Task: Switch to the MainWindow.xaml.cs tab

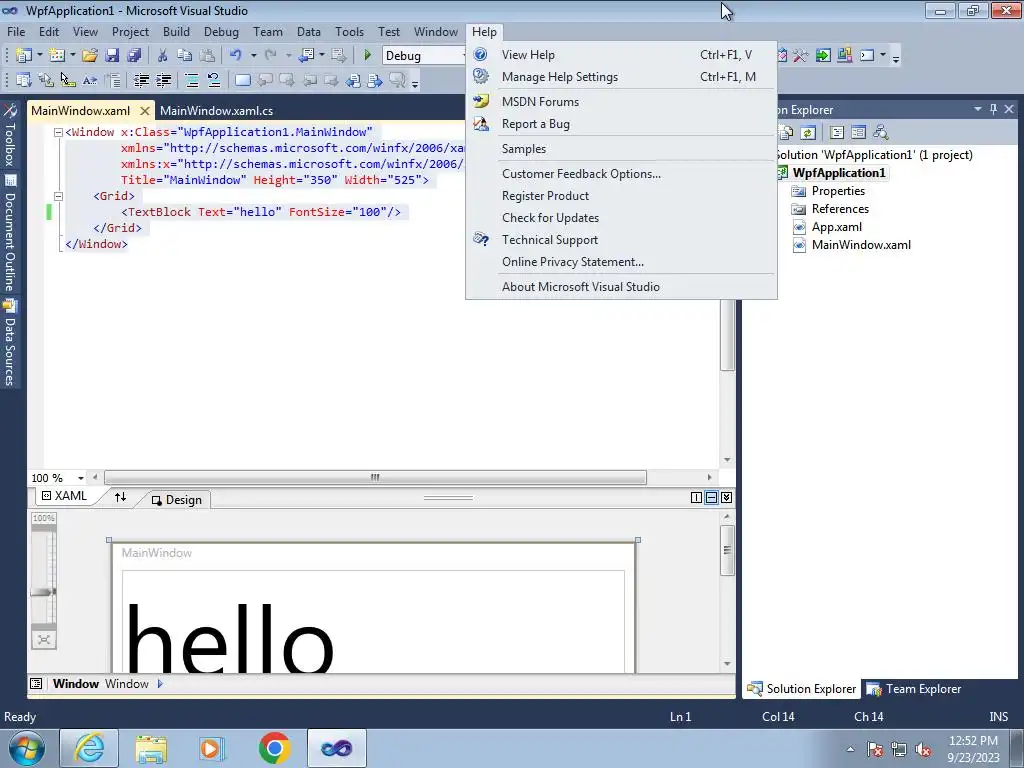Action: tap(216, 111)
